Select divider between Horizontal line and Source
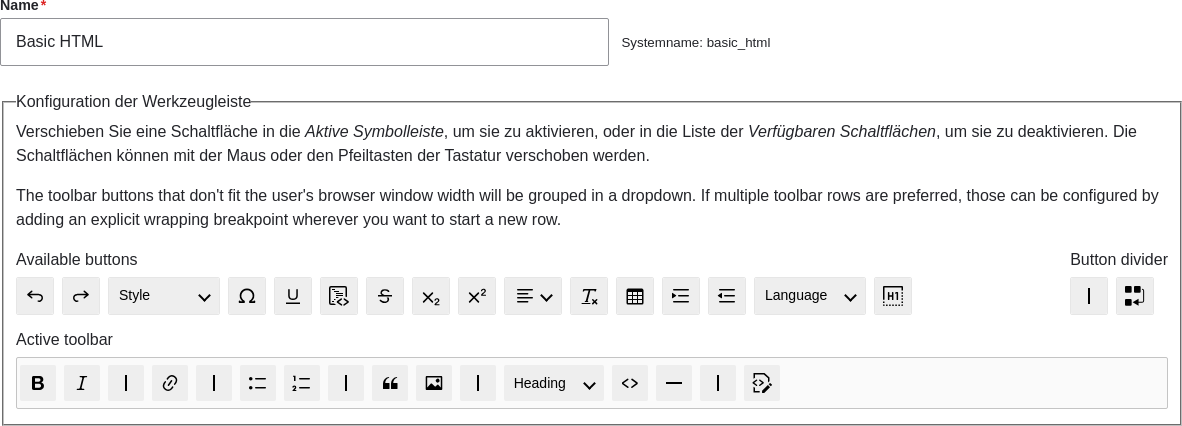 pyautogui.click(x=718, y=383)
